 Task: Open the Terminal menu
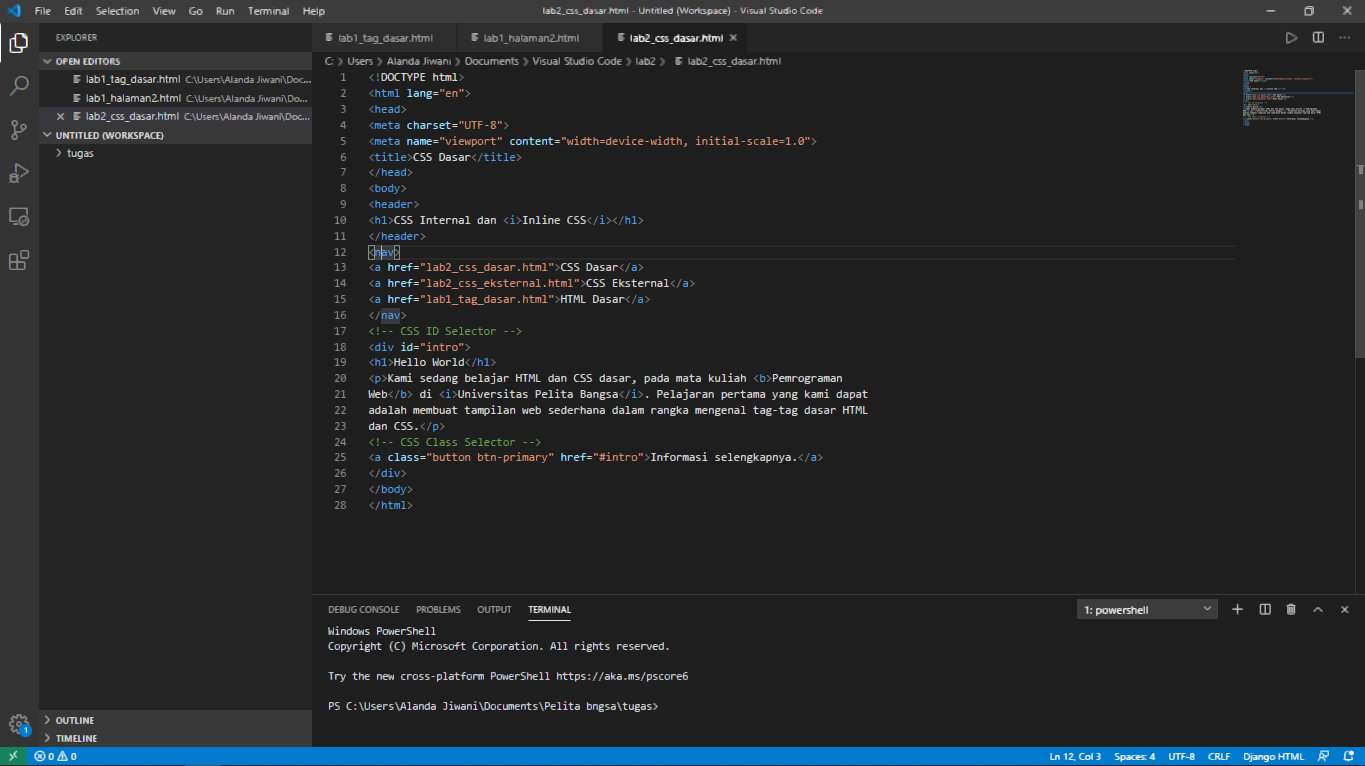268,11
